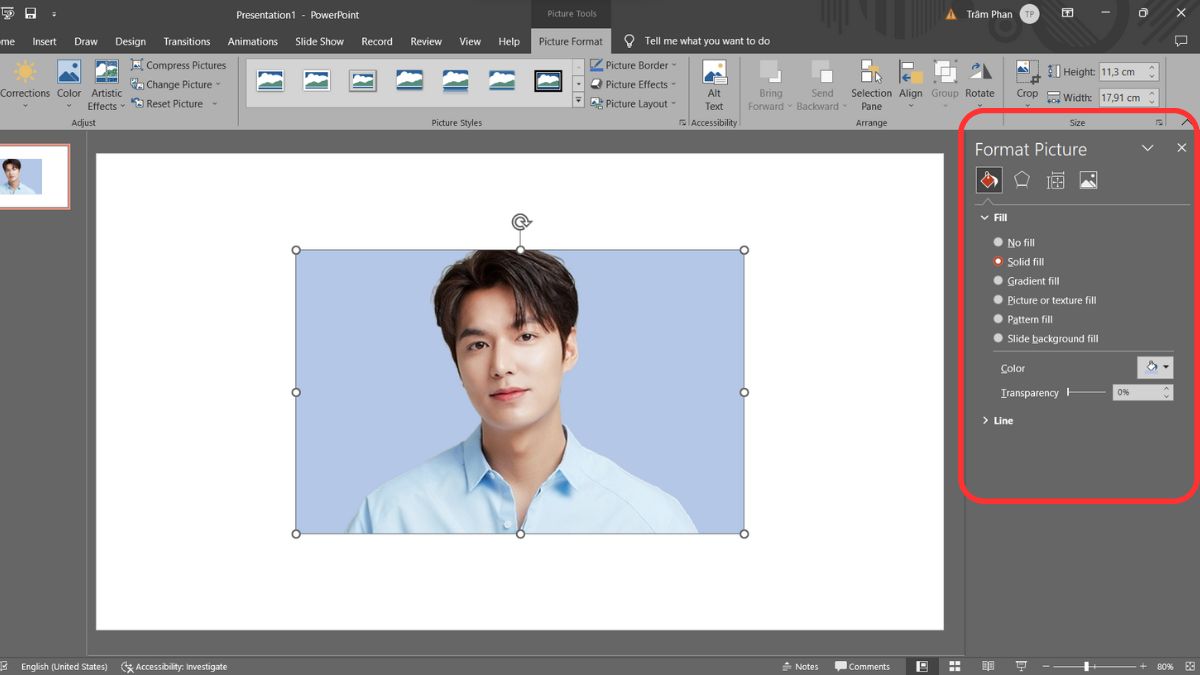Switch to the Picture tab icon in pane
The width and height of the screenshot is (1200, 675).
tap(1088, 180)
